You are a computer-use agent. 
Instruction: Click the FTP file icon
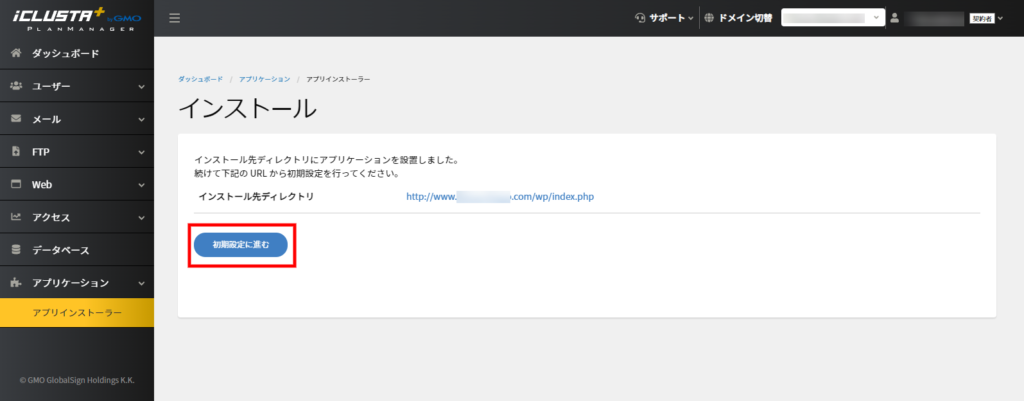pyautogui.click(x=17, y=152)
